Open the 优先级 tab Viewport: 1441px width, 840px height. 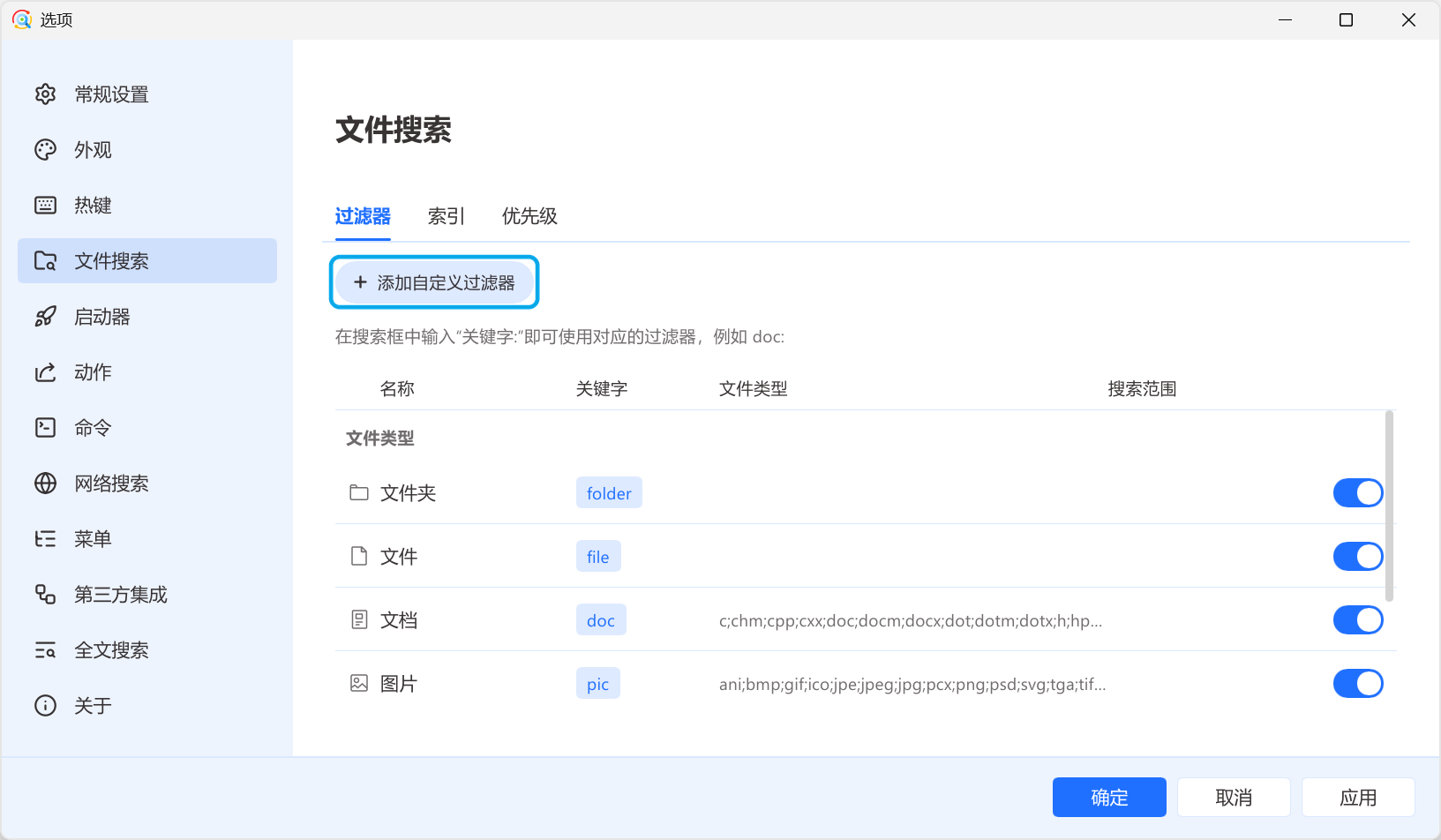click(529, 216)
